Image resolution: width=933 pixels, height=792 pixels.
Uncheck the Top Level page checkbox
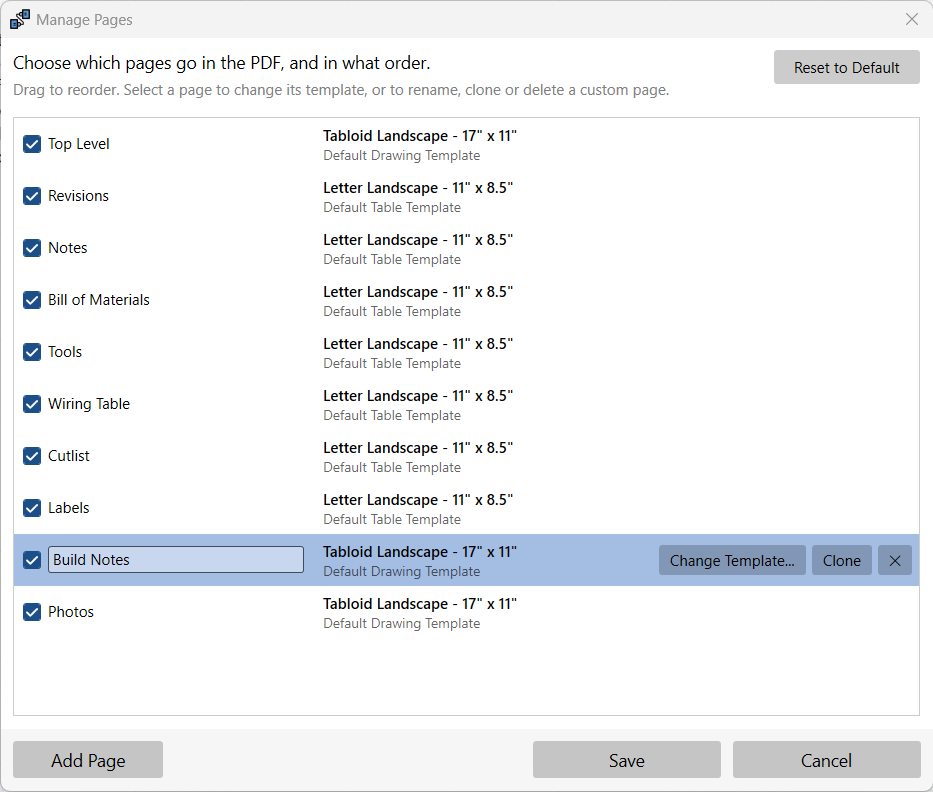click(32, 144)
